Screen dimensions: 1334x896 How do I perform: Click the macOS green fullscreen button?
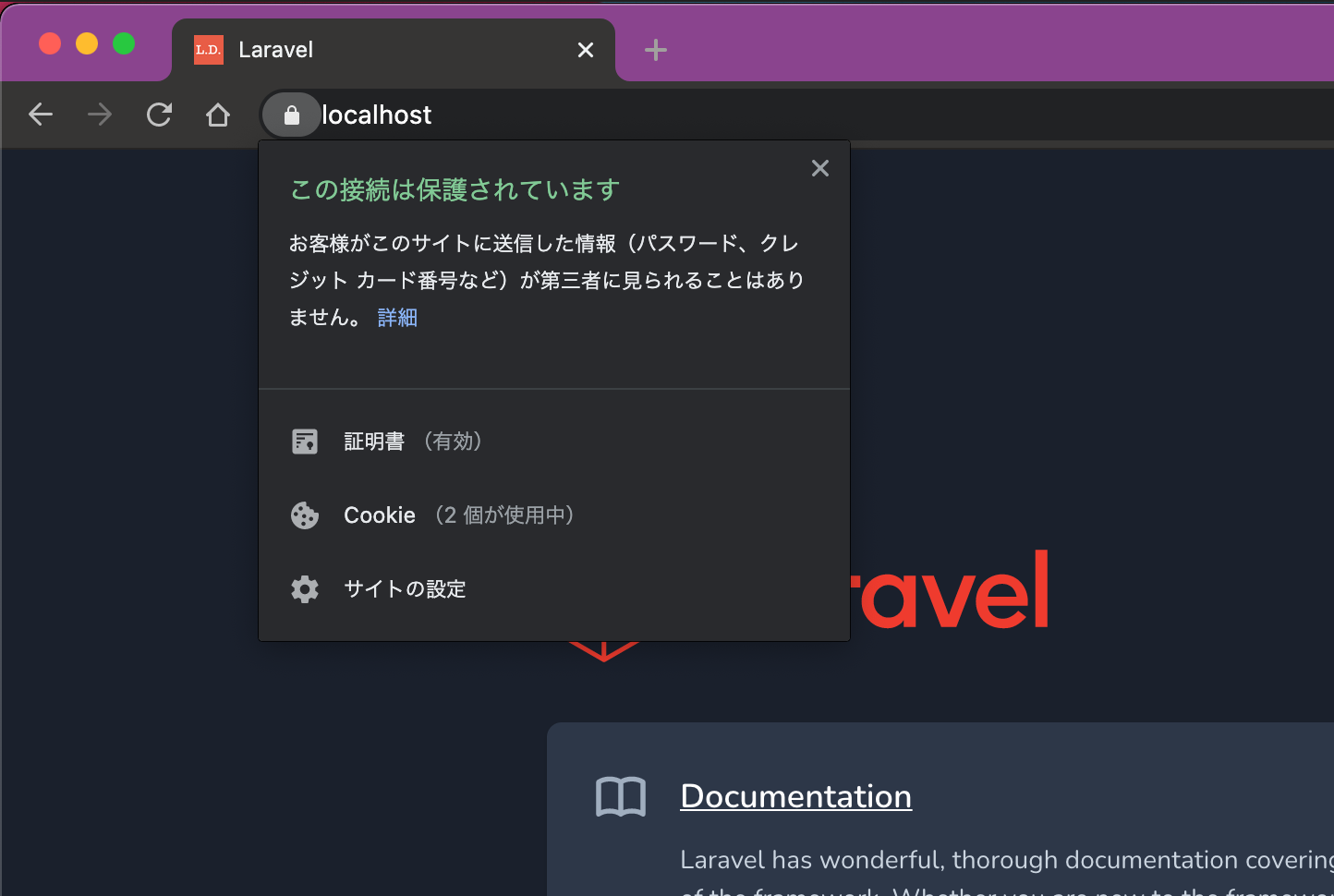click(x=124, y=43)
